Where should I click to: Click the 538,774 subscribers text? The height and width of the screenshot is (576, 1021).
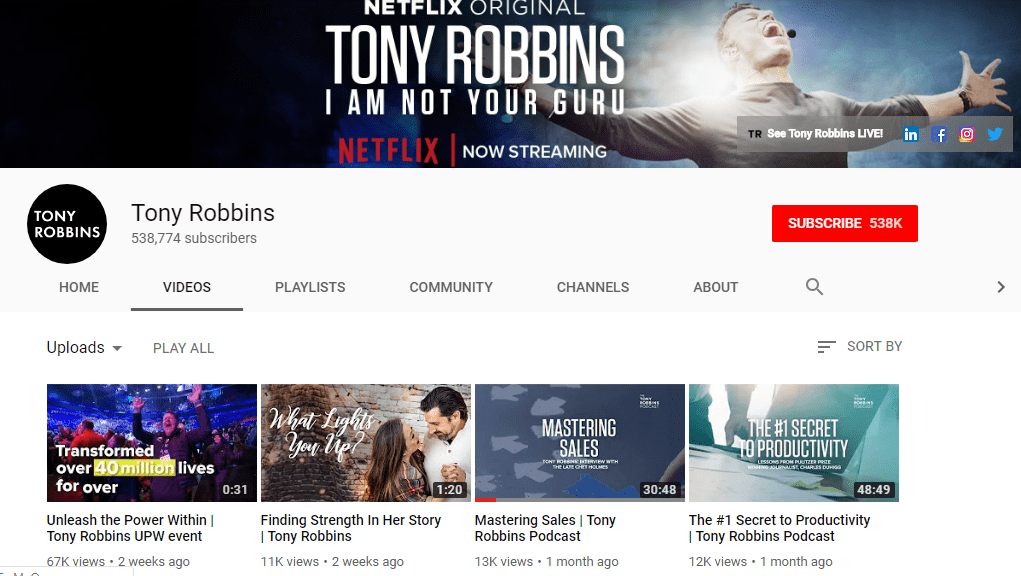[194, 238]
